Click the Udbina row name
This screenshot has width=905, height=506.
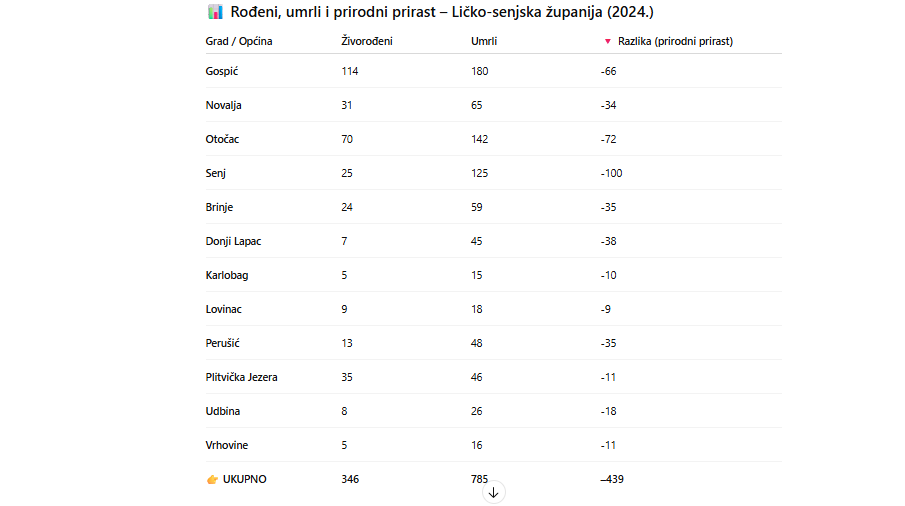[x=223, y=411]
